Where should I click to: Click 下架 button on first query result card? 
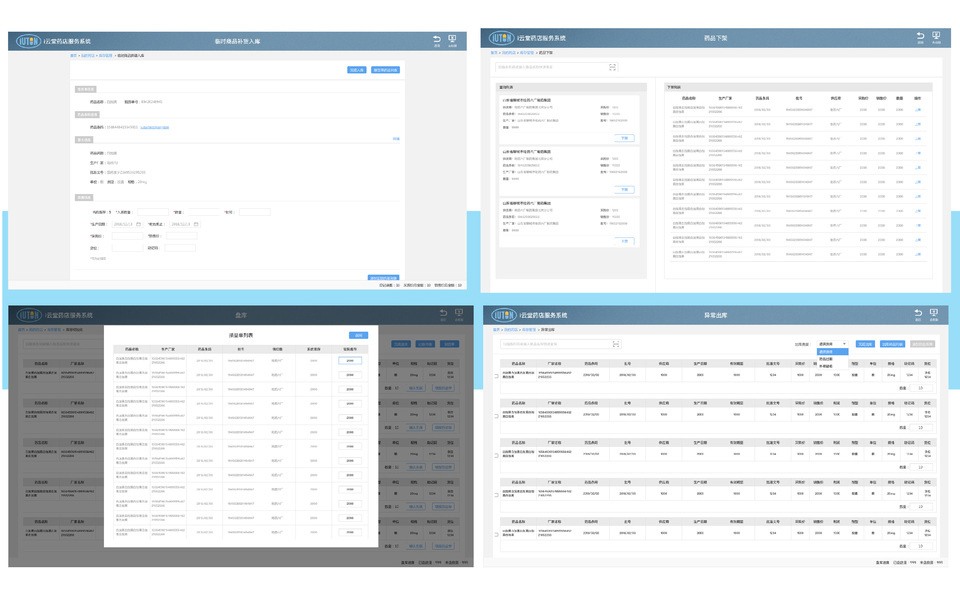624,138
